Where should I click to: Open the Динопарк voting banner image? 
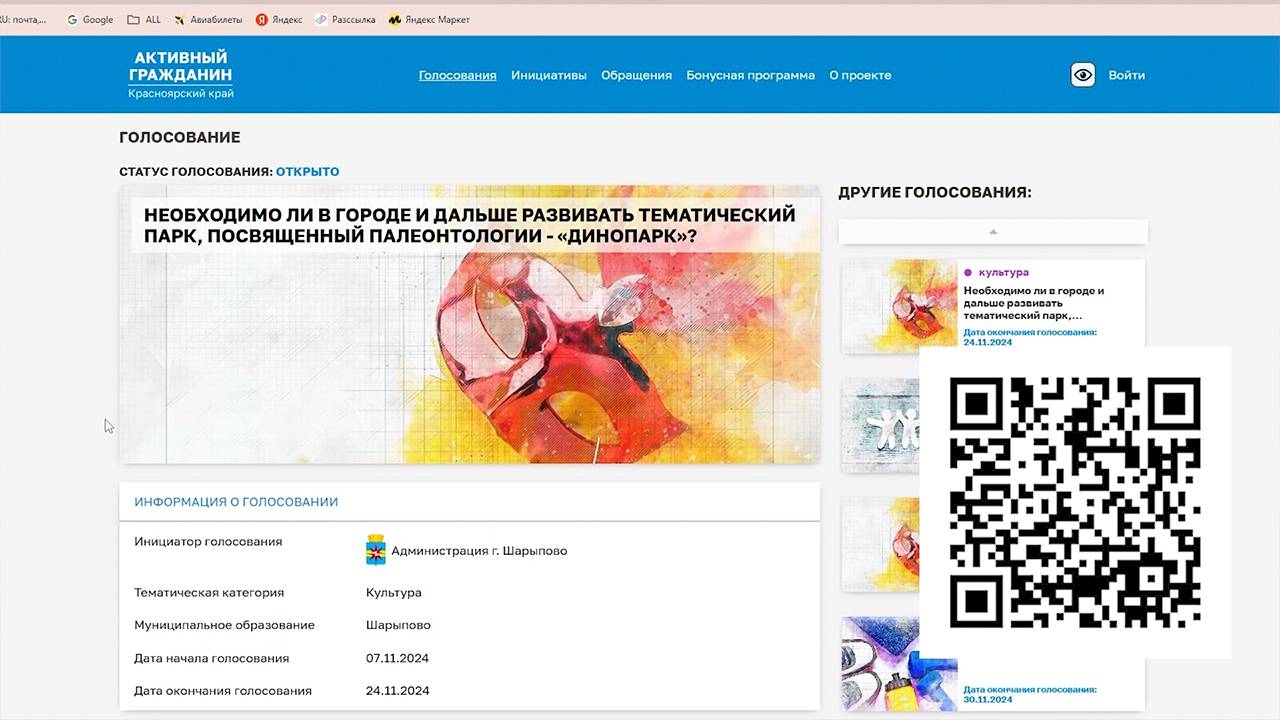coord(469,325)
